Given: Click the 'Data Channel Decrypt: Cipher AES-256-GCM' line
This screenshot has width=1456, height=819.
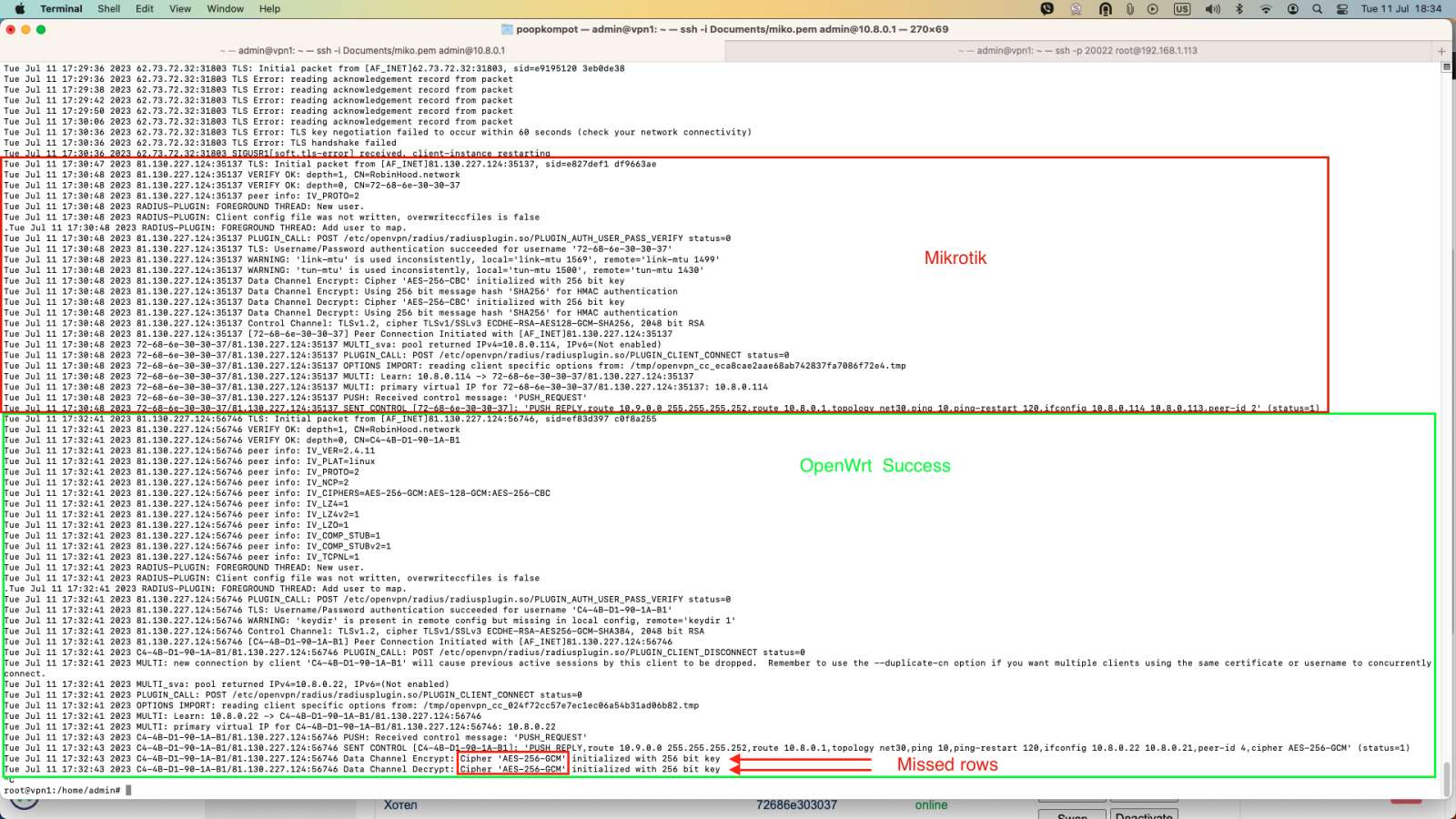Looking at the screenshot, I should 361,770.
